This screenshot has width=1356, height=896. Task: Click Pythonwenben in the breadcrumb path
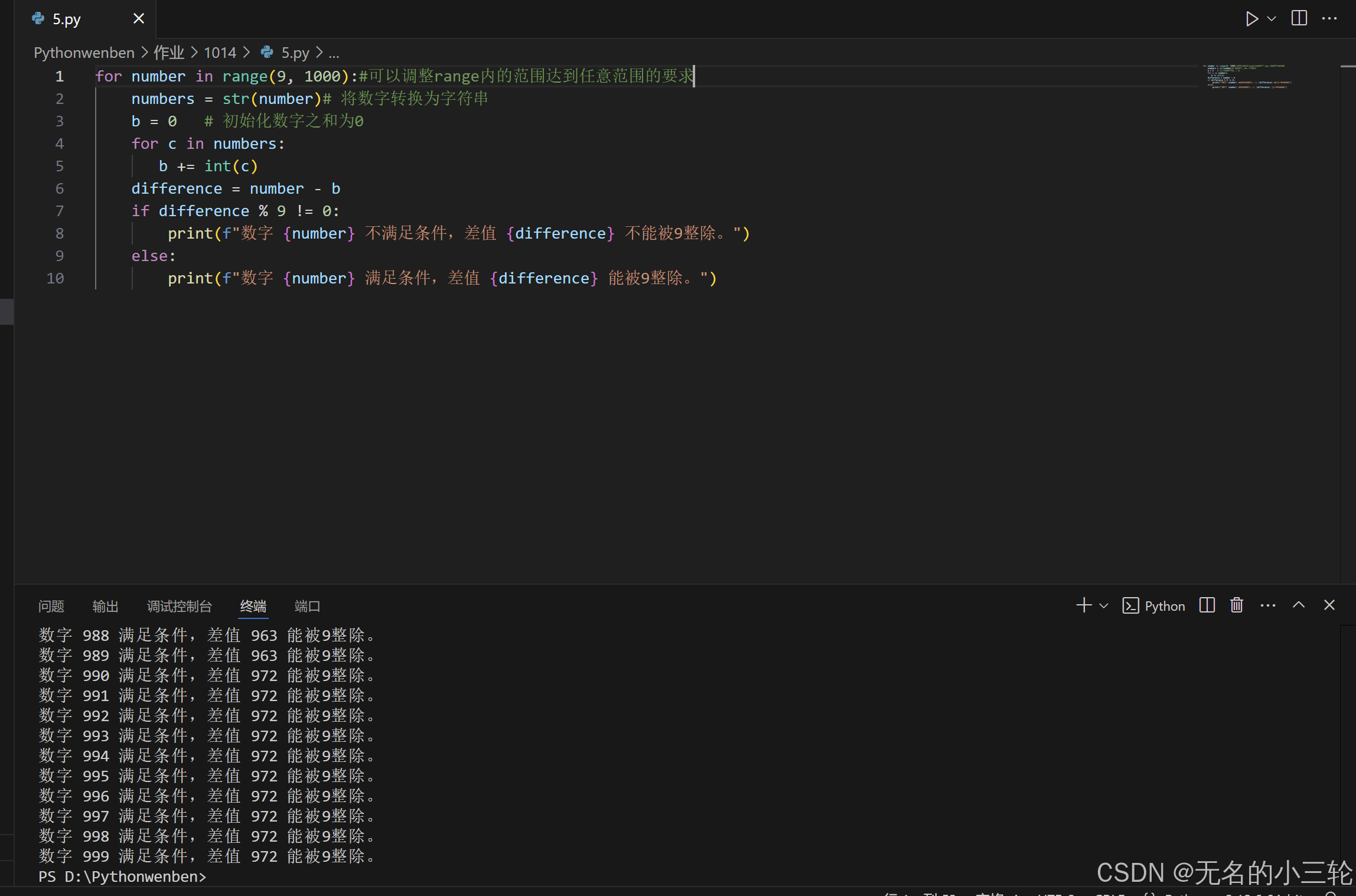click(84, 53)
